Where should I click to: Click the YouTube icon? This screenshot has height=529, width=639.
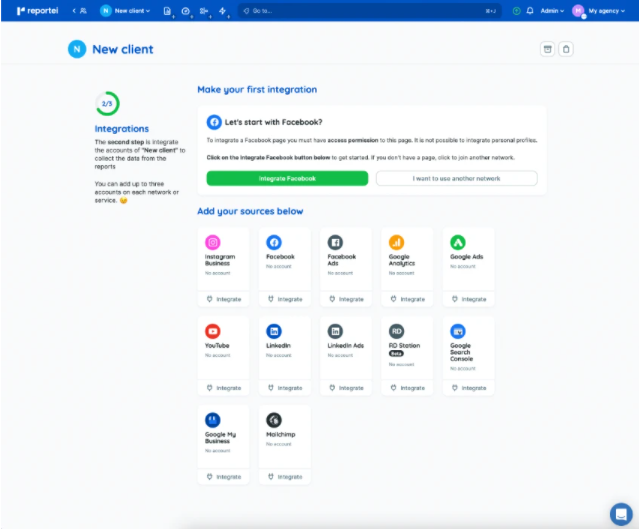tap(213, 331)
